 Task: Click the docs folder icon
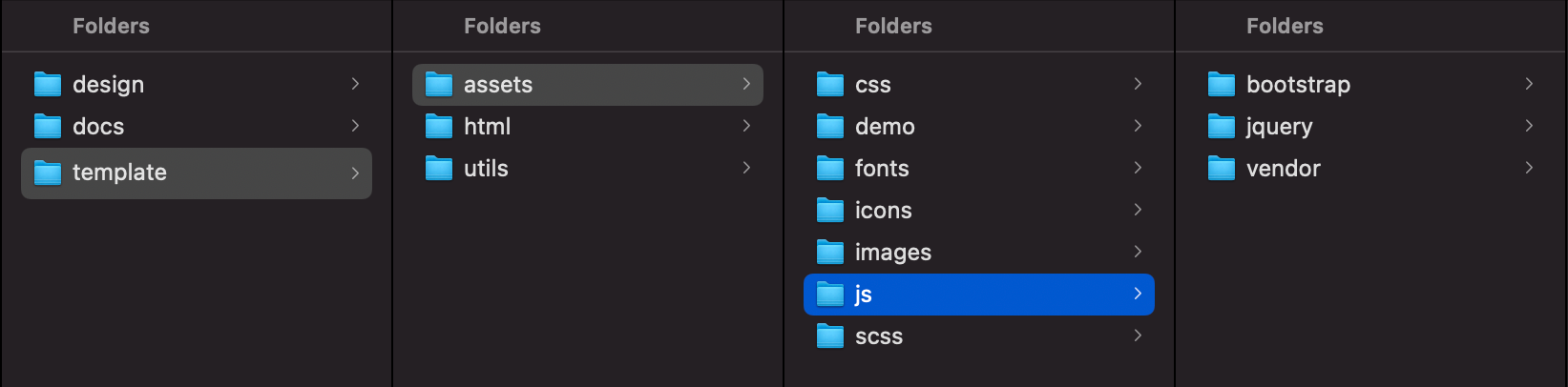pos(48,127)
